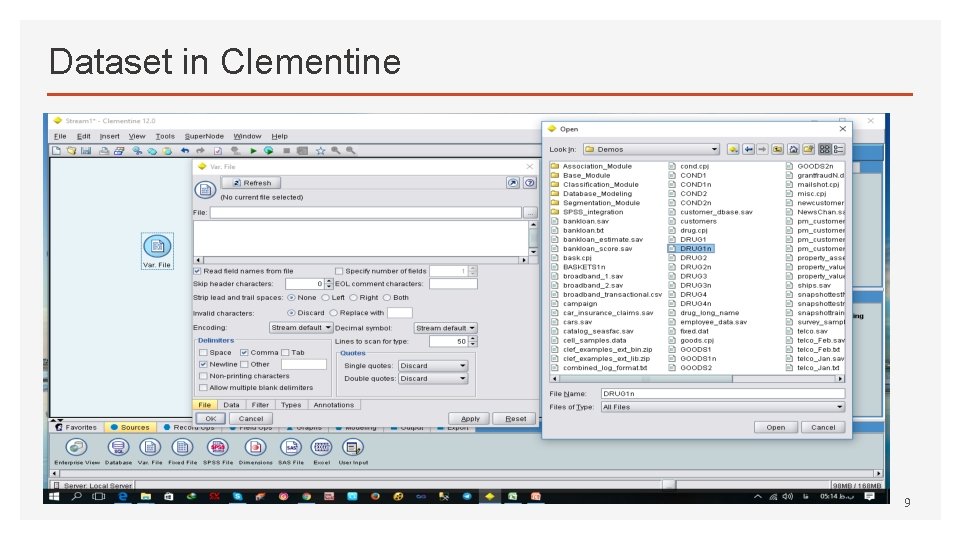
Task: Adjust the Lines to scan stepper
Action: [x=472, y=342]
